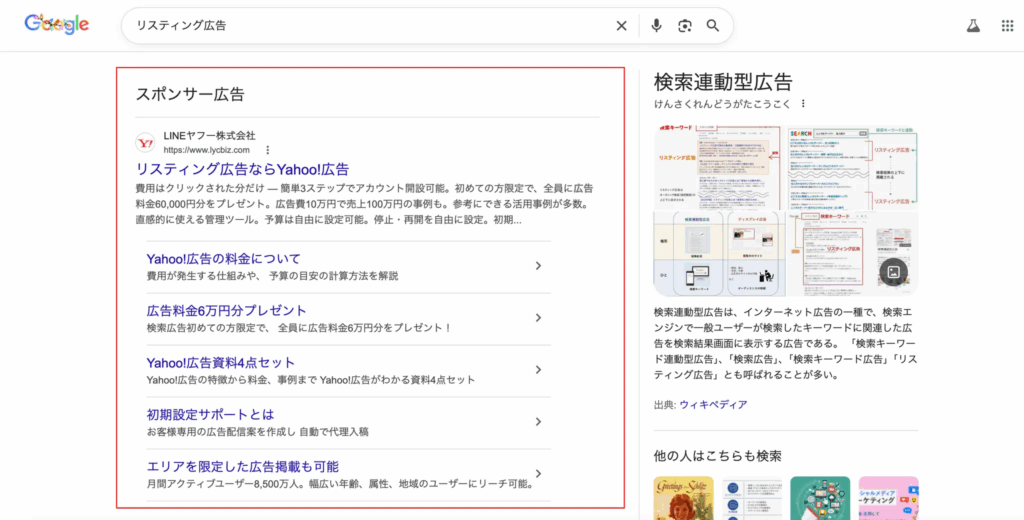Viewport: 1024px width, 520px height.
Task: Open Search Labs flask icon
Action: (x=971, y=26)
